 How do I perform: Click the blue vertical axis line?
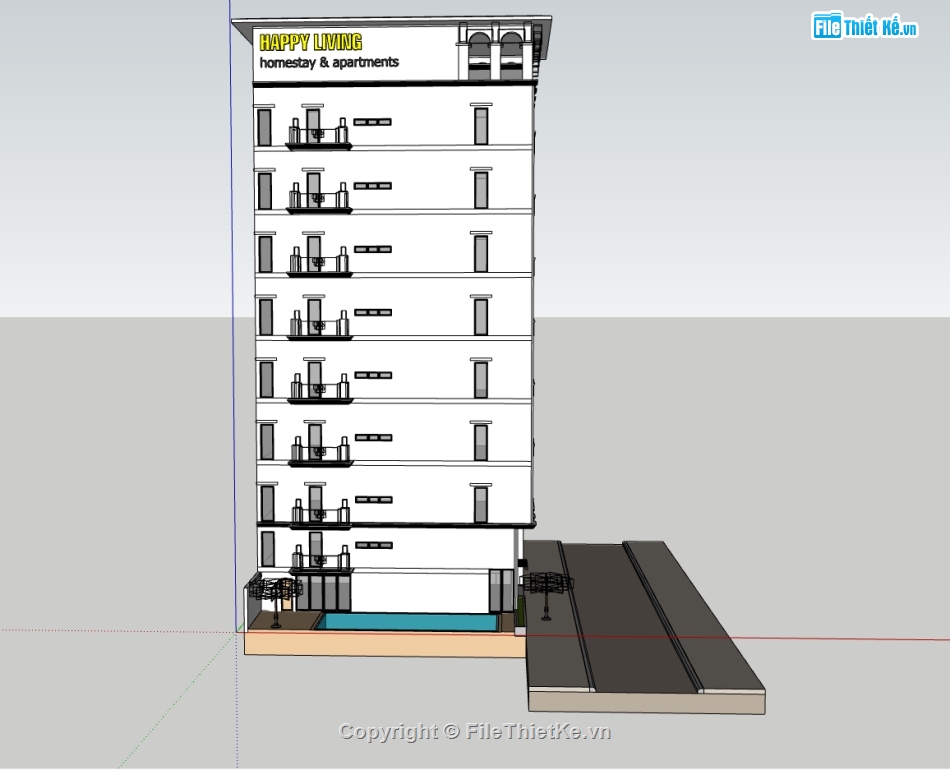click(x=232, y=315)
